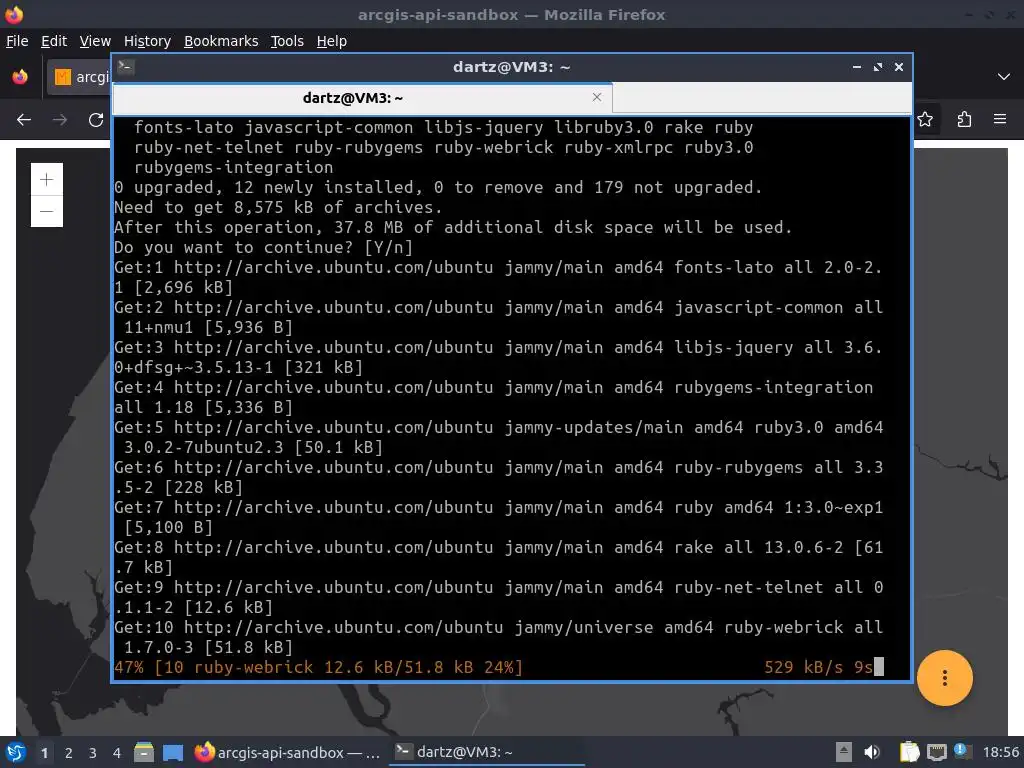
Task: Click the Firefox forward arrow button
Action: pyautogui.click(x=60, y=120)
